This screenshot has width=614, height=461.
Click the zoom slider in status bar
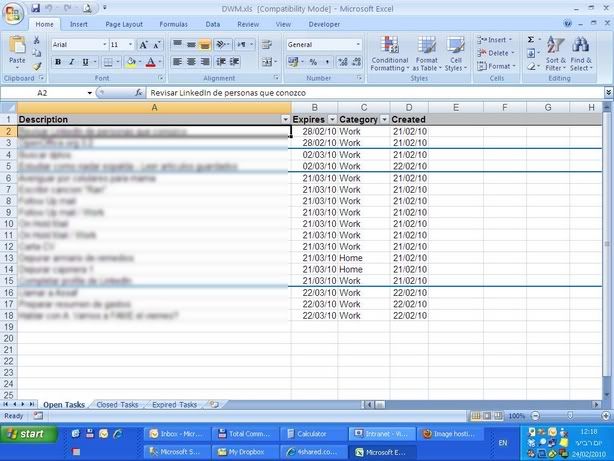pos(563,416)
